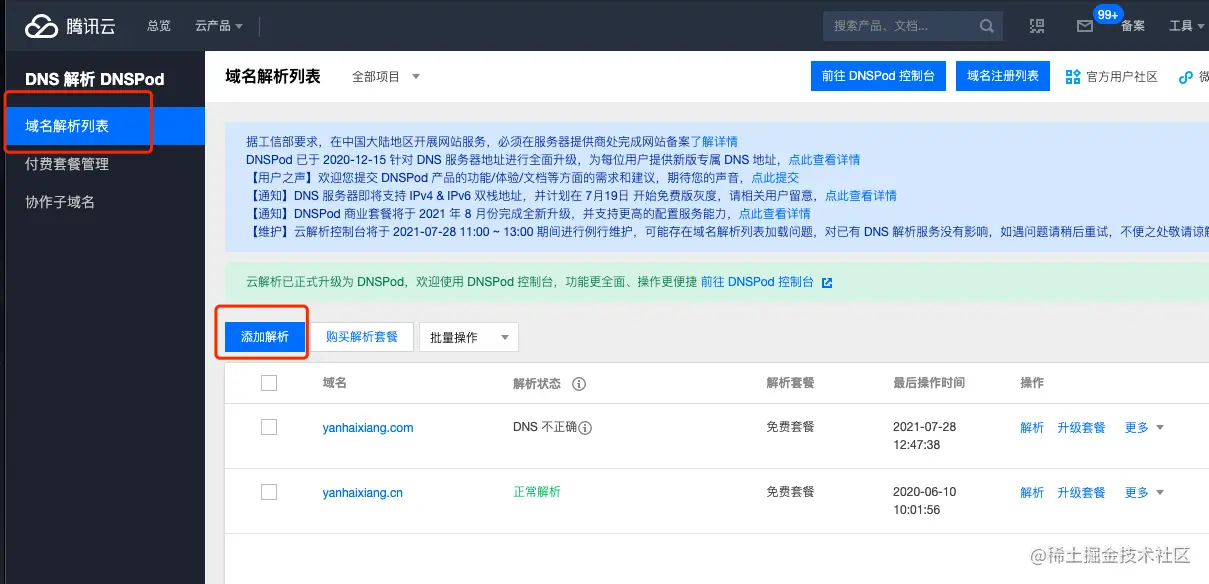Click 升级套餐 for yanhaixiang.com
Viewport: 1209px width, 584px height.
click(1081, 427)
